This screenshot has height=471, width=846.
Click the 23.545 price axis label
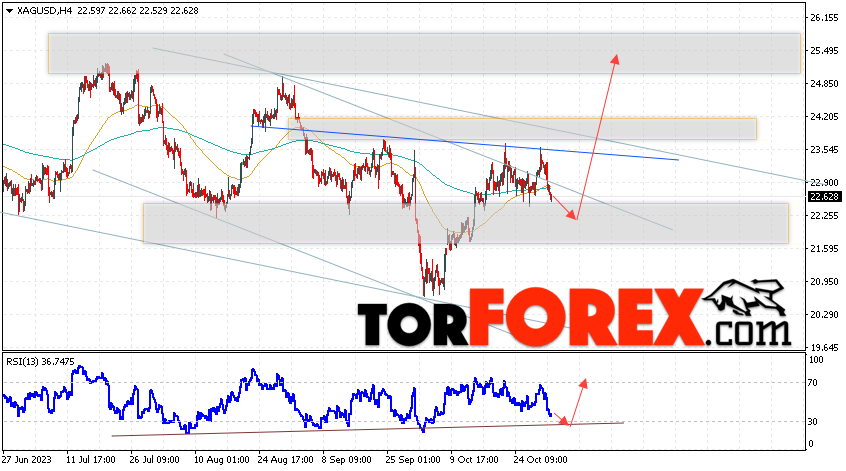point(824,149)
